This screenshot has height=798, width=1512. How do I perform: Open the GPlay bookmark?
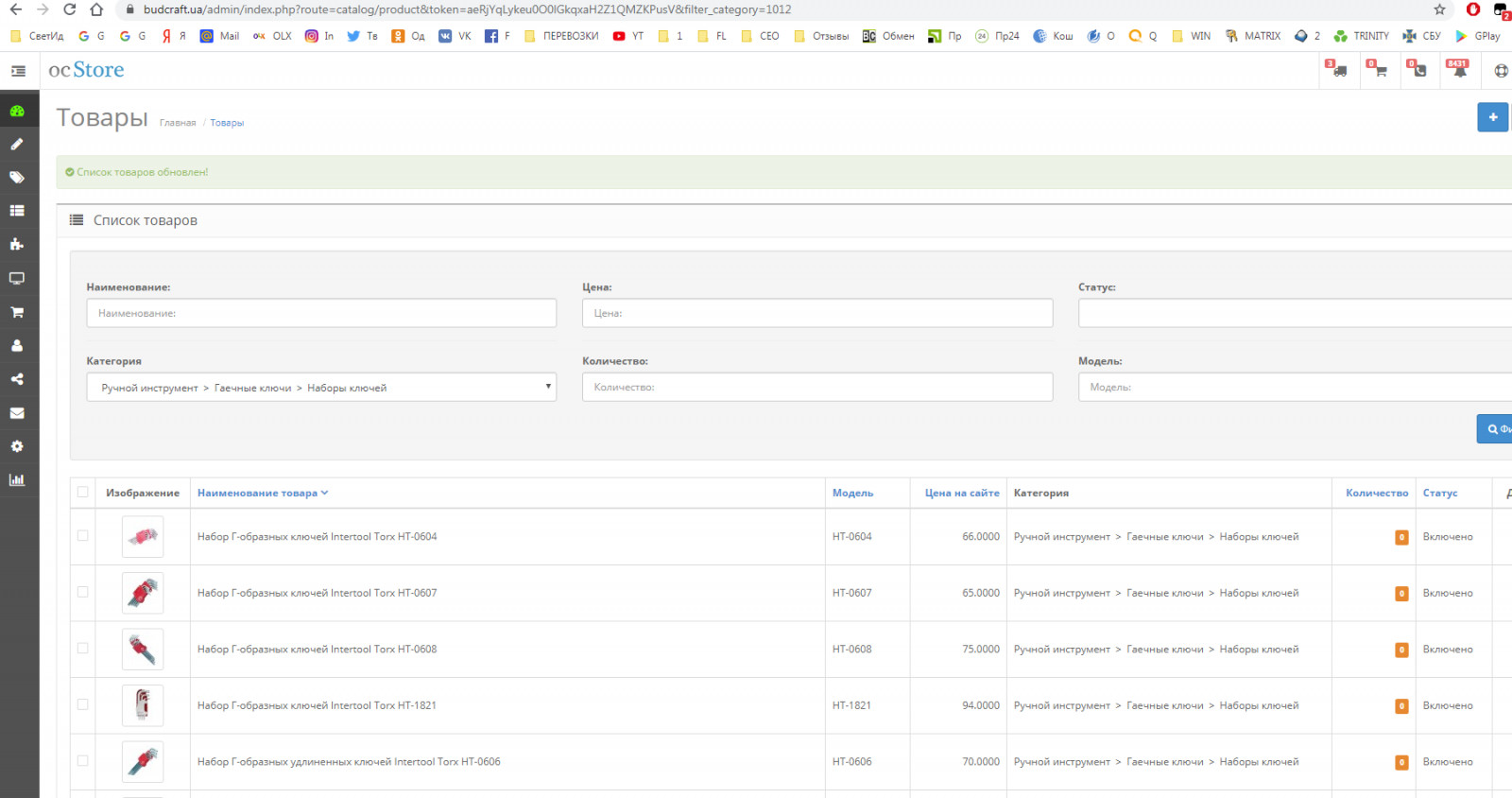tap(1478, 36)
